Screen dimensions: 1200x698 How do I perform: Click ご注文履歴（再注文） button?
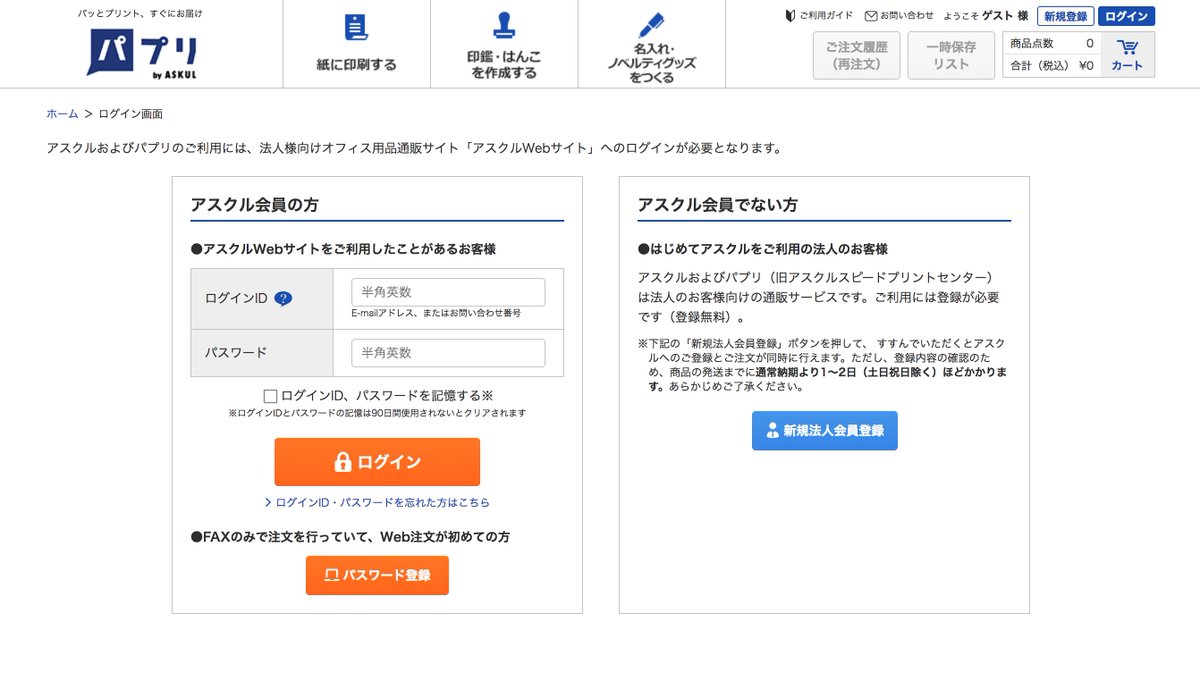[x=857, y=55]
